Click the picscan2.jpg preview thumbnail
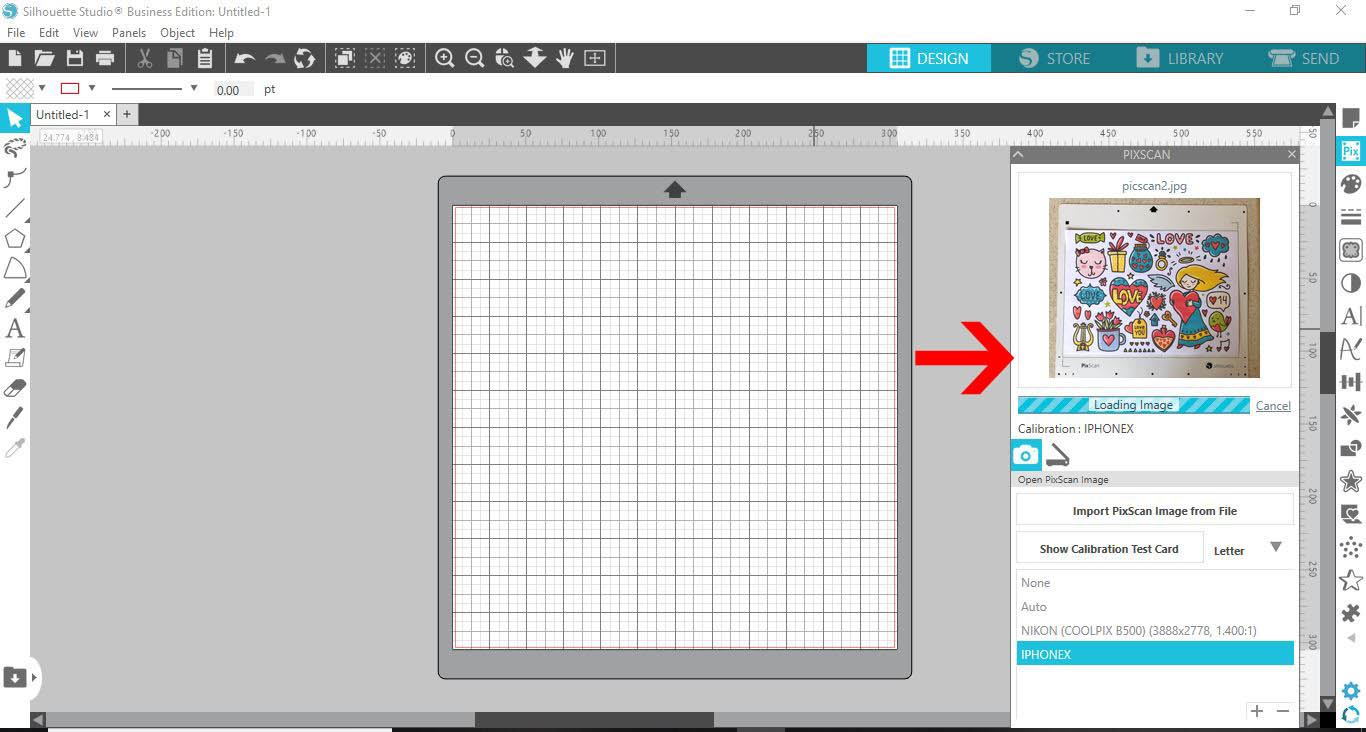 click(x=1152, y=287)
